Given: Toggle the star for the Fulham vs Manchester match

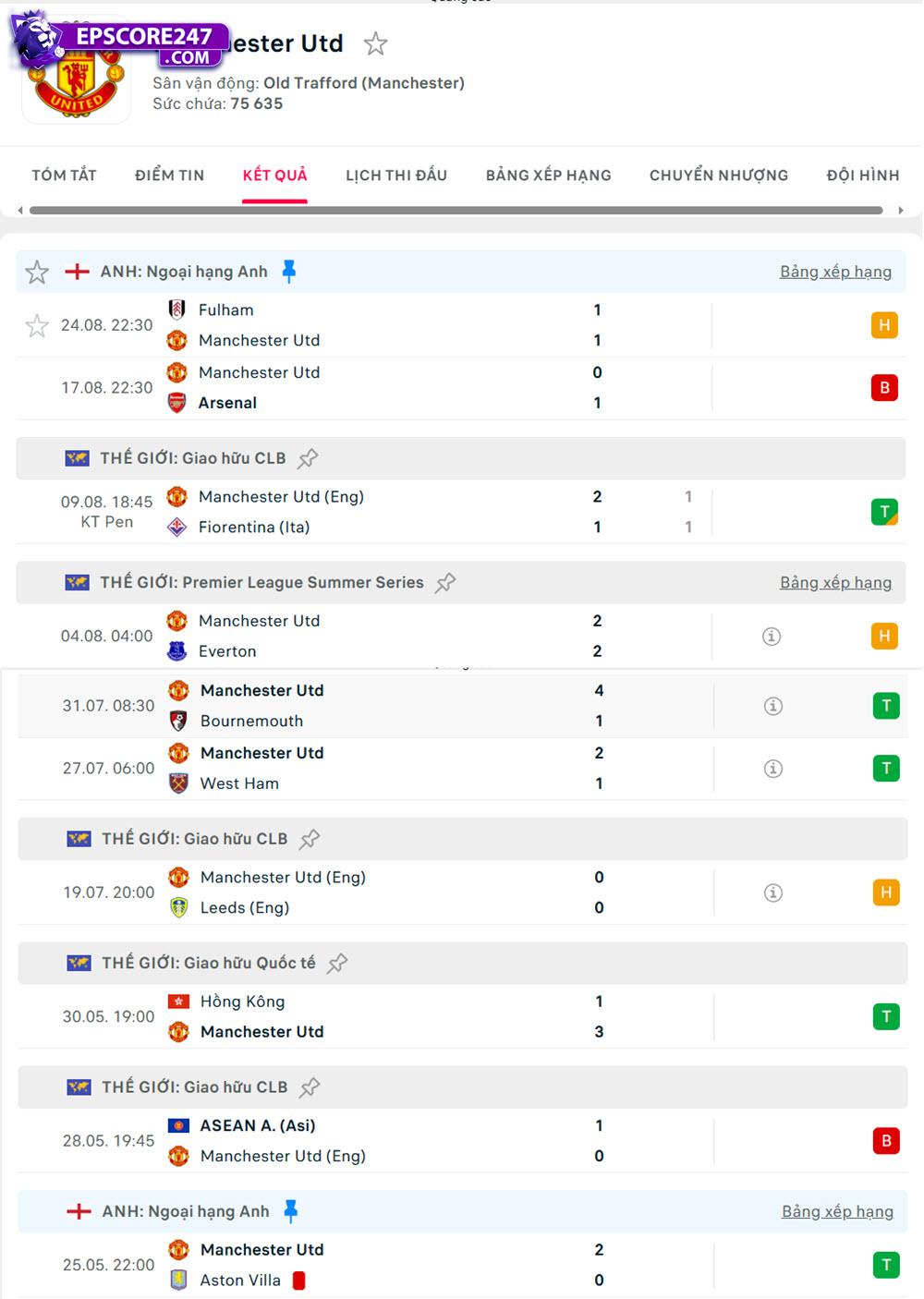Looking at the screenshot, I should [37, 325].
